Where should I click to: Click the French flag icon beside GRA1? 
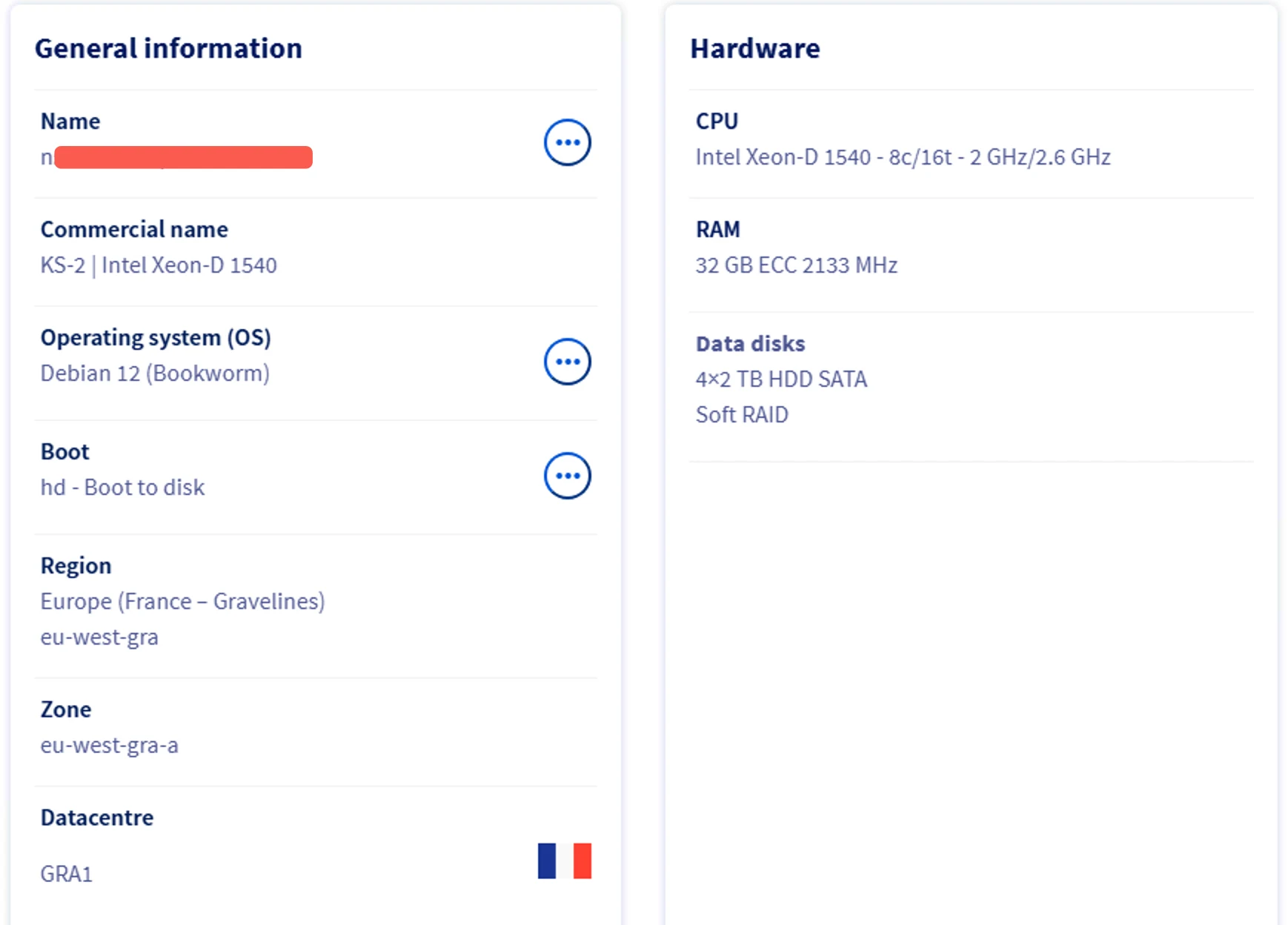coord(564,861)
